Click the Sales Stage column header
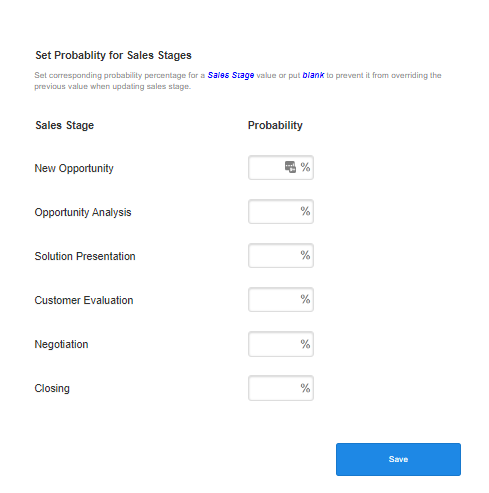489x493 pixels. pyautogui.click(x=65, y=125)
